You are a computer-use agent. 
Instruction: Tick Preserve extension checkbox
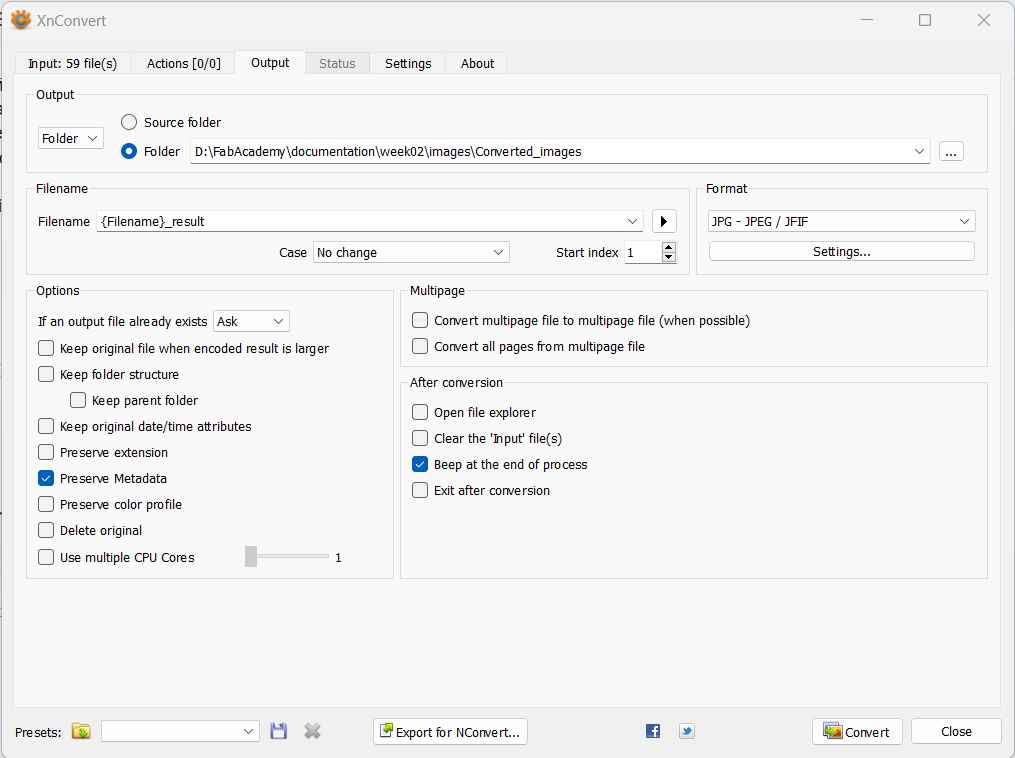pos(46,452)
